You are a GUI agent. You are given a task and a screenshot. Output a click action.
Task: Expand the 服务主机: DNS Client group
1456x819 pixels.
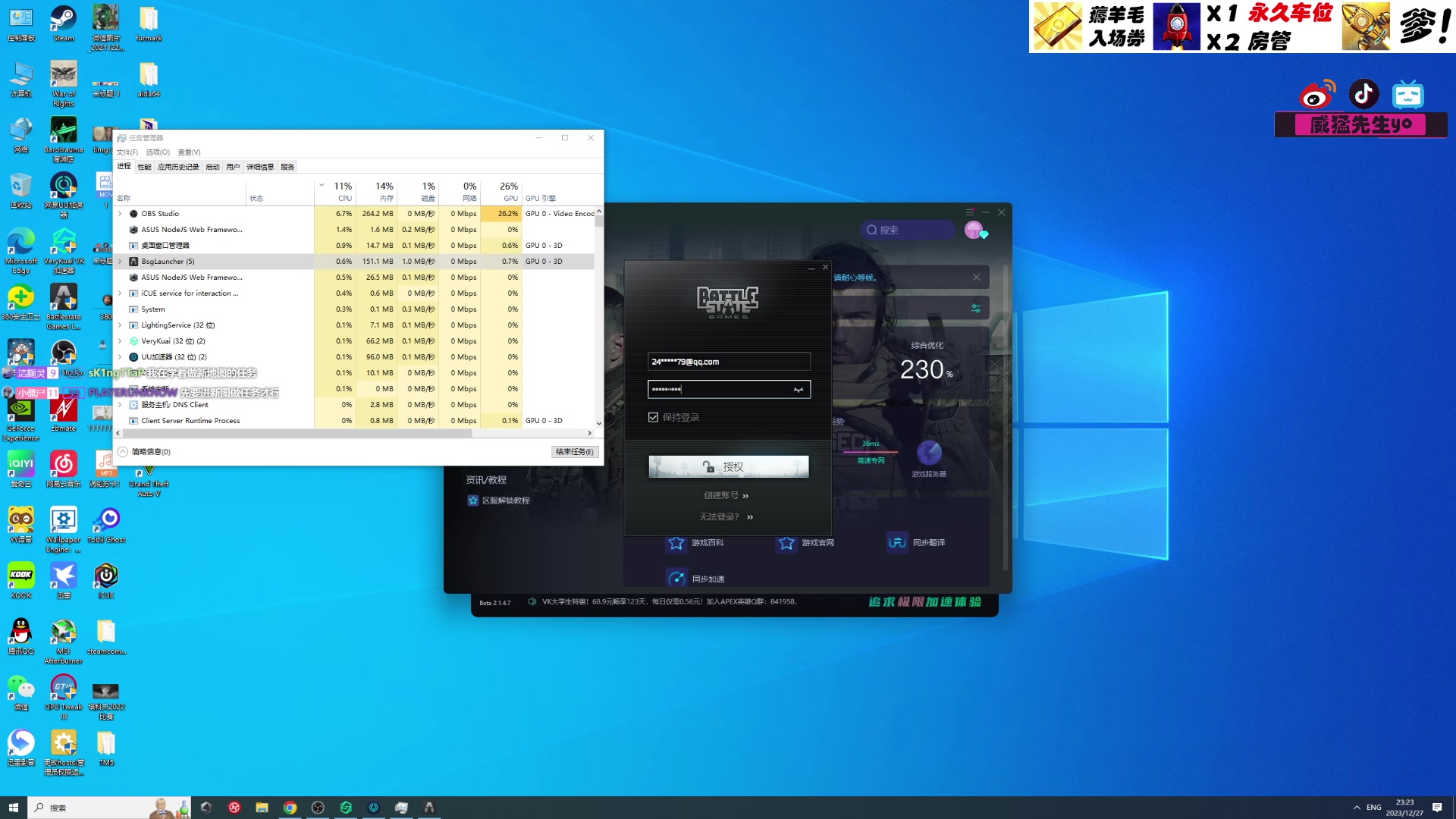(120, 405)
